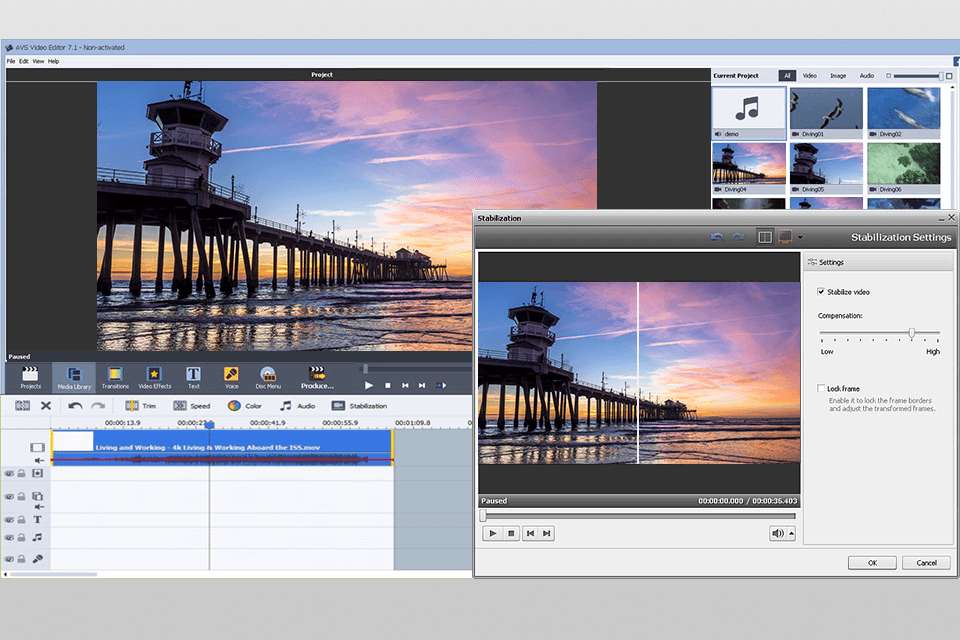Select the Living and Working clip on timeline
960x640 pixels.
coord(222,448)
